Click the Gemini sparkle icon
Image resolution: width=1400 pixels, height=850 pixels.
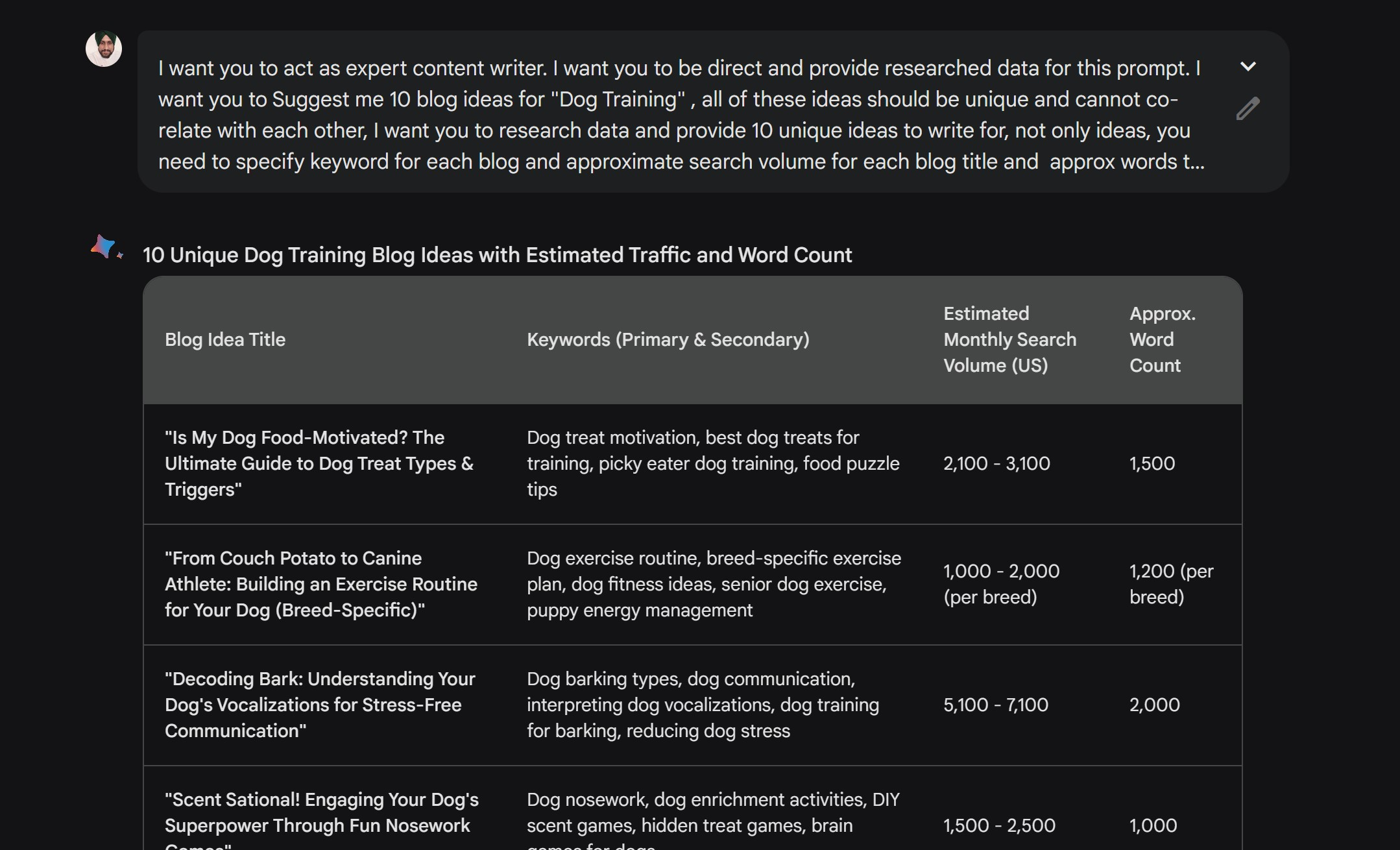[x=105, y=247]
